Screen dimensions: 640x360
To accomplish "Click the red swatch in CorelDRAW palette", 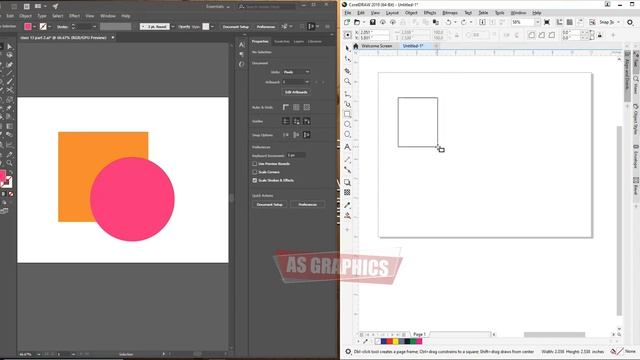I will pos(389,341).
